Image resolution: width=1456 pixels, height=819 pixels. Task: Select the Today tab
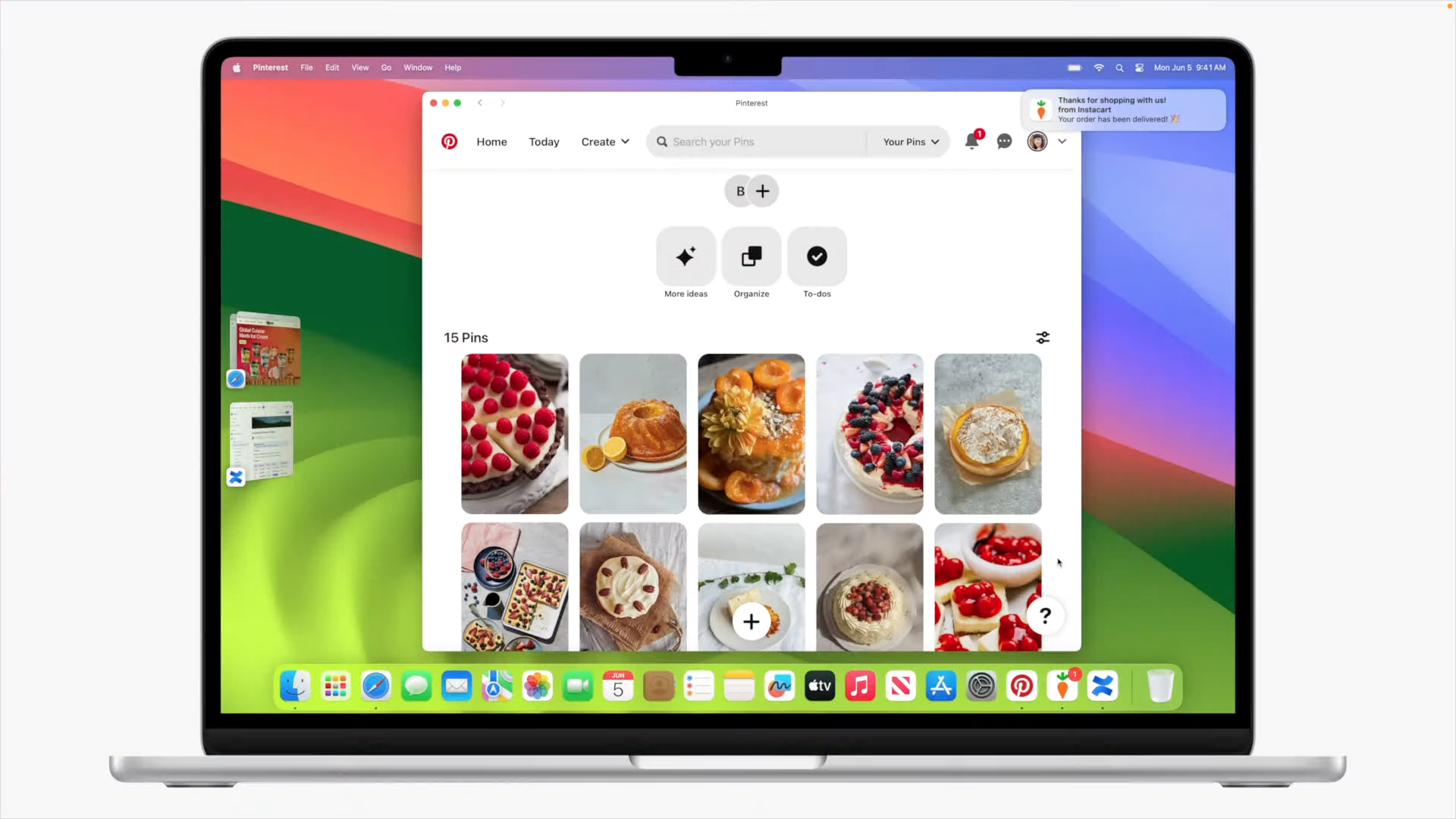click(x=543, y=141)
